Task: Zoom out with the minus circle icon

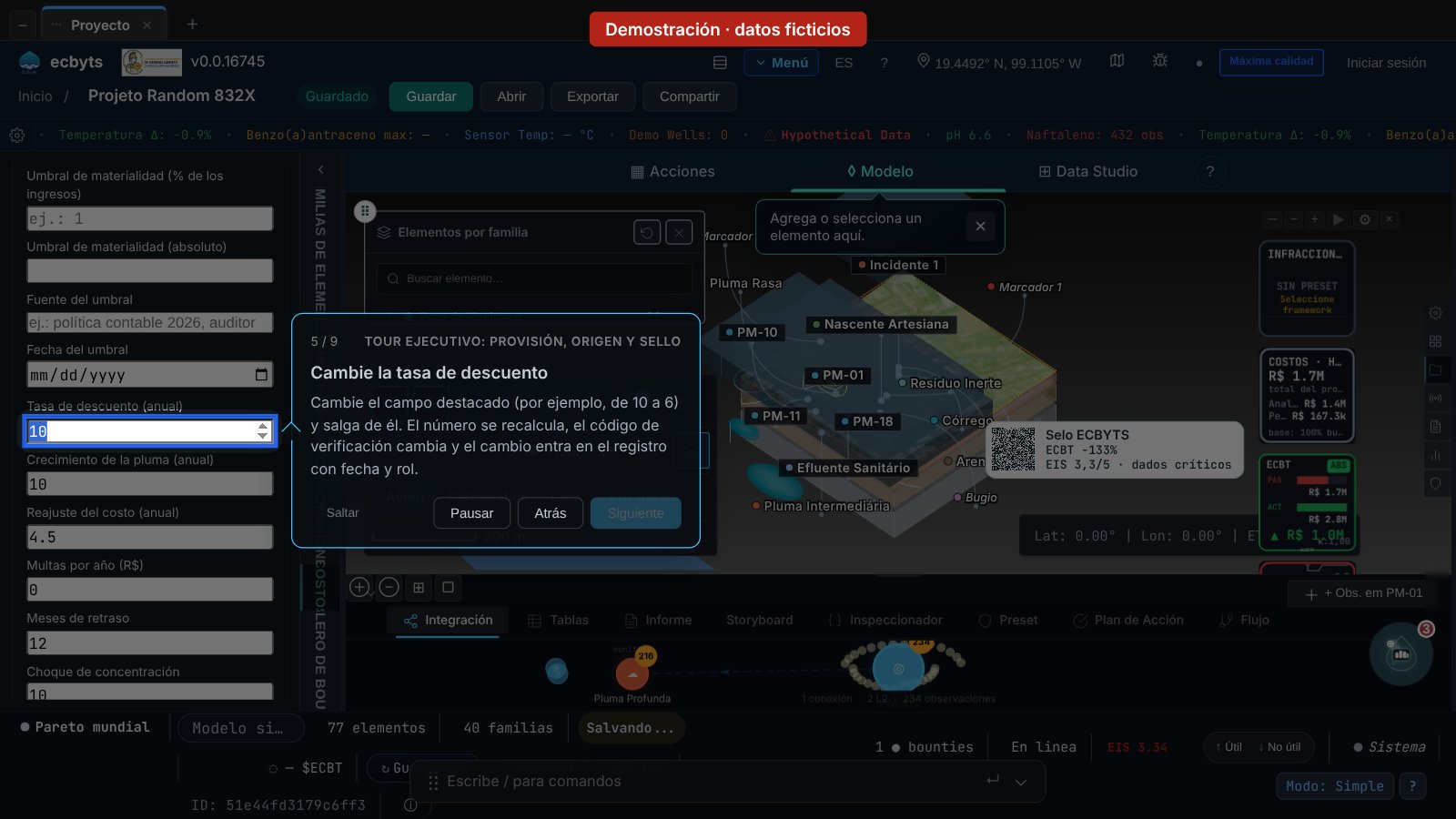Action: point(389,587)
